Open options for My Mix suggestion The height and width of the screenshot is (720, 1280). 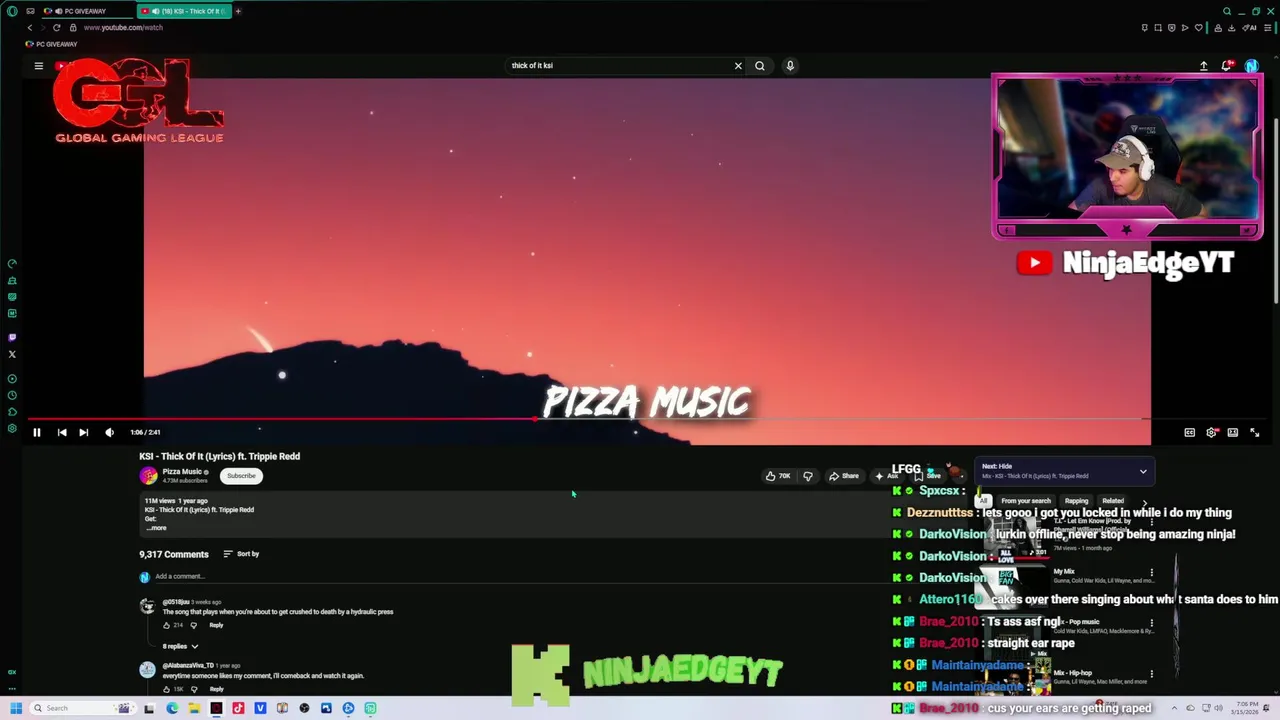(1151, 573)
